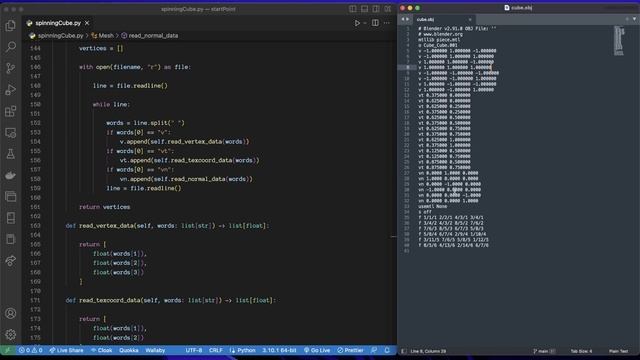Click the remote window indicator in status bar

point(7,350)
